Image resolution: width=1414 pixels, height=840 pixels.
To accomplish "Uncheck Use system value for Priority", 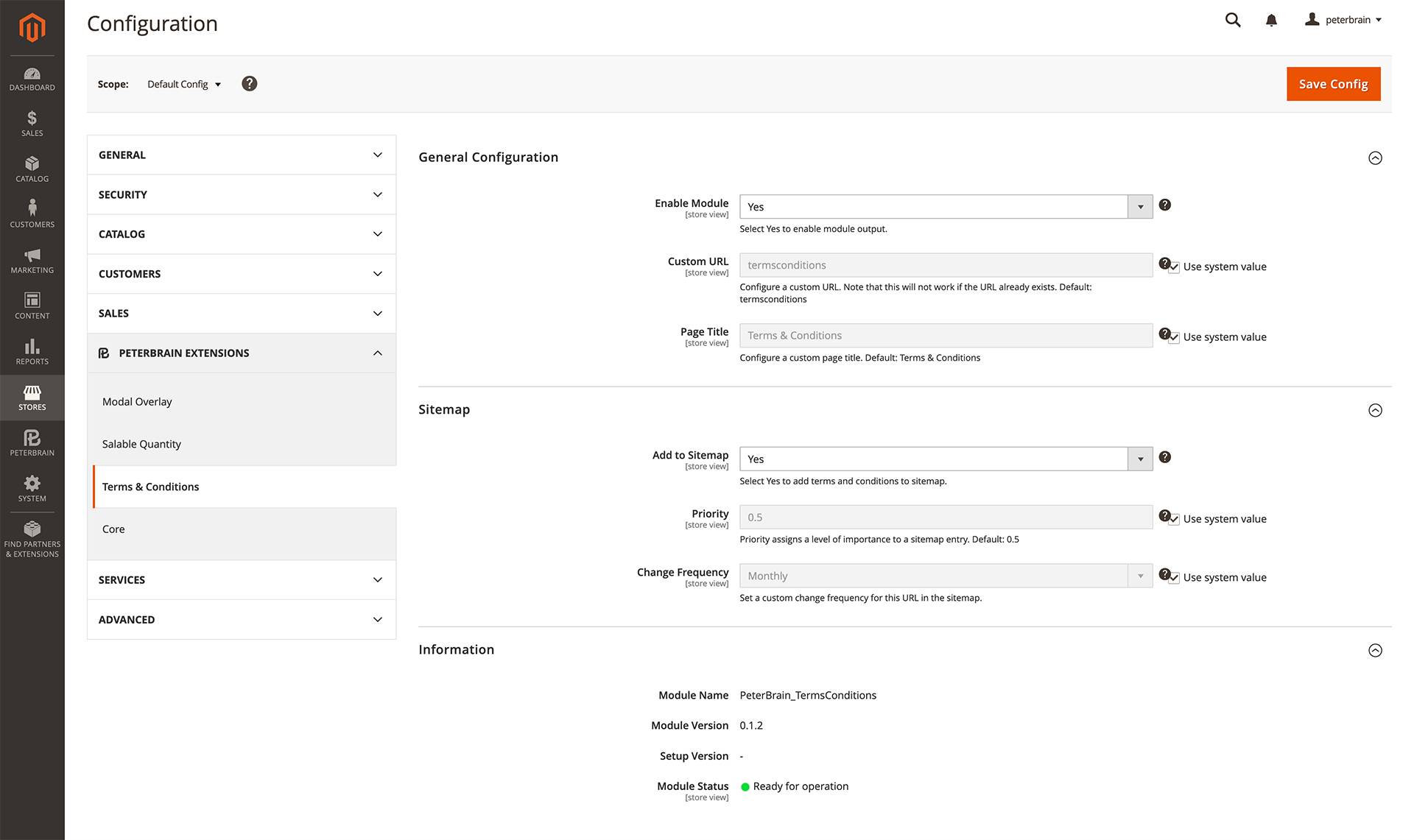I will pos(1174,519).
